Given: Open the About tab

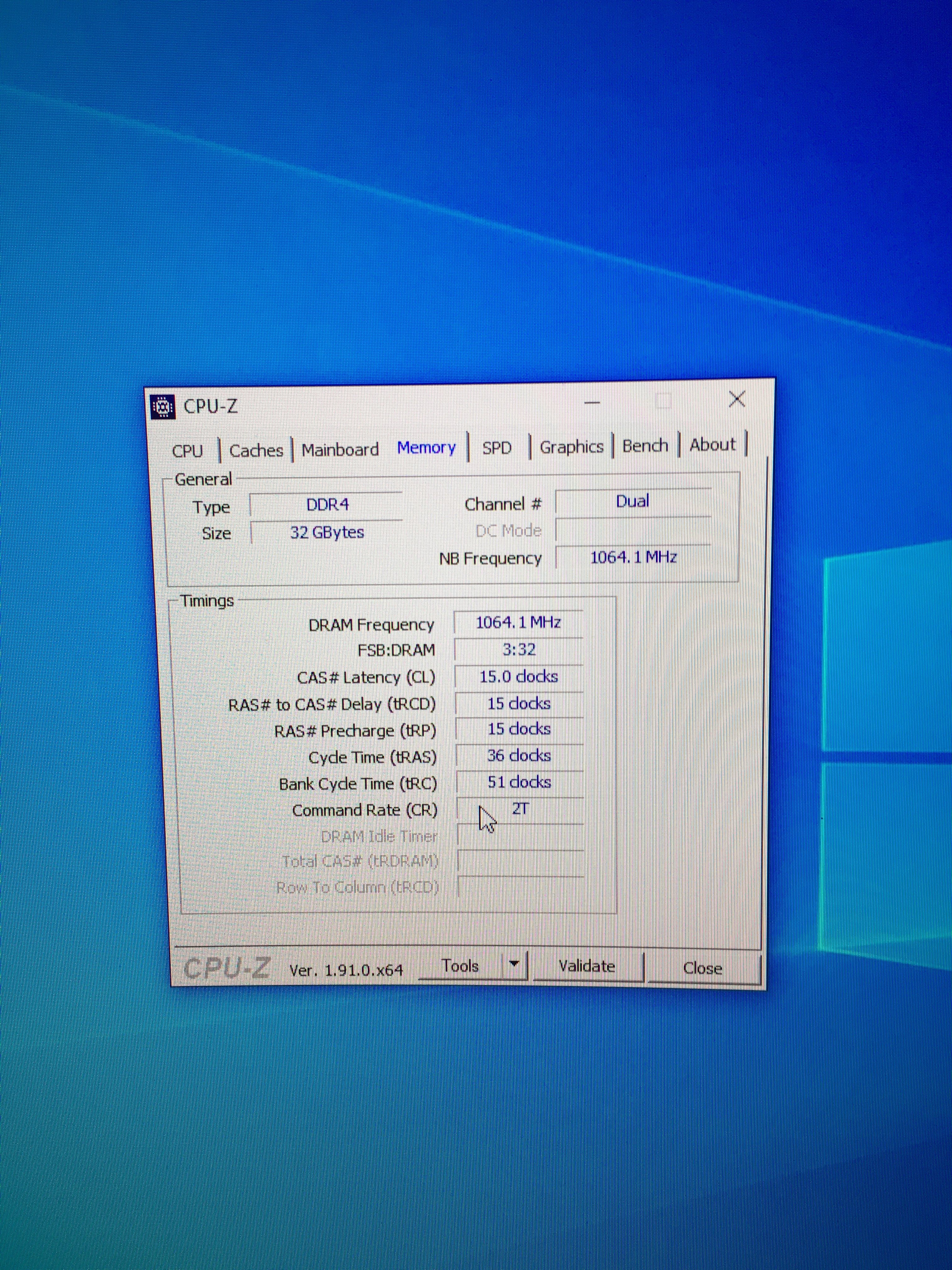Looking at the screenshot, I should (x=713, y=444).
